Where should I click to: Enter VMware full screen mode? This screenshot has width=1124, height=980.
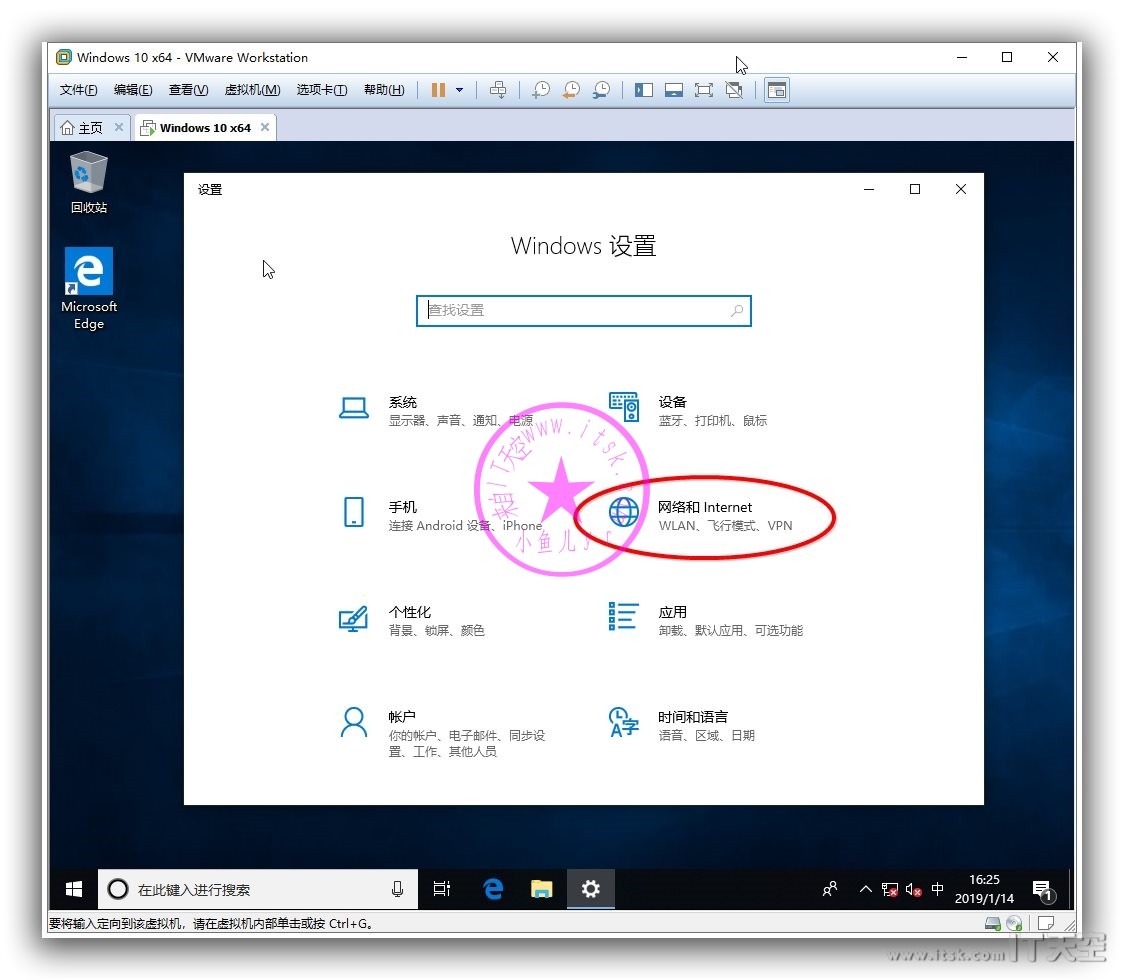(x=704, y=90)
